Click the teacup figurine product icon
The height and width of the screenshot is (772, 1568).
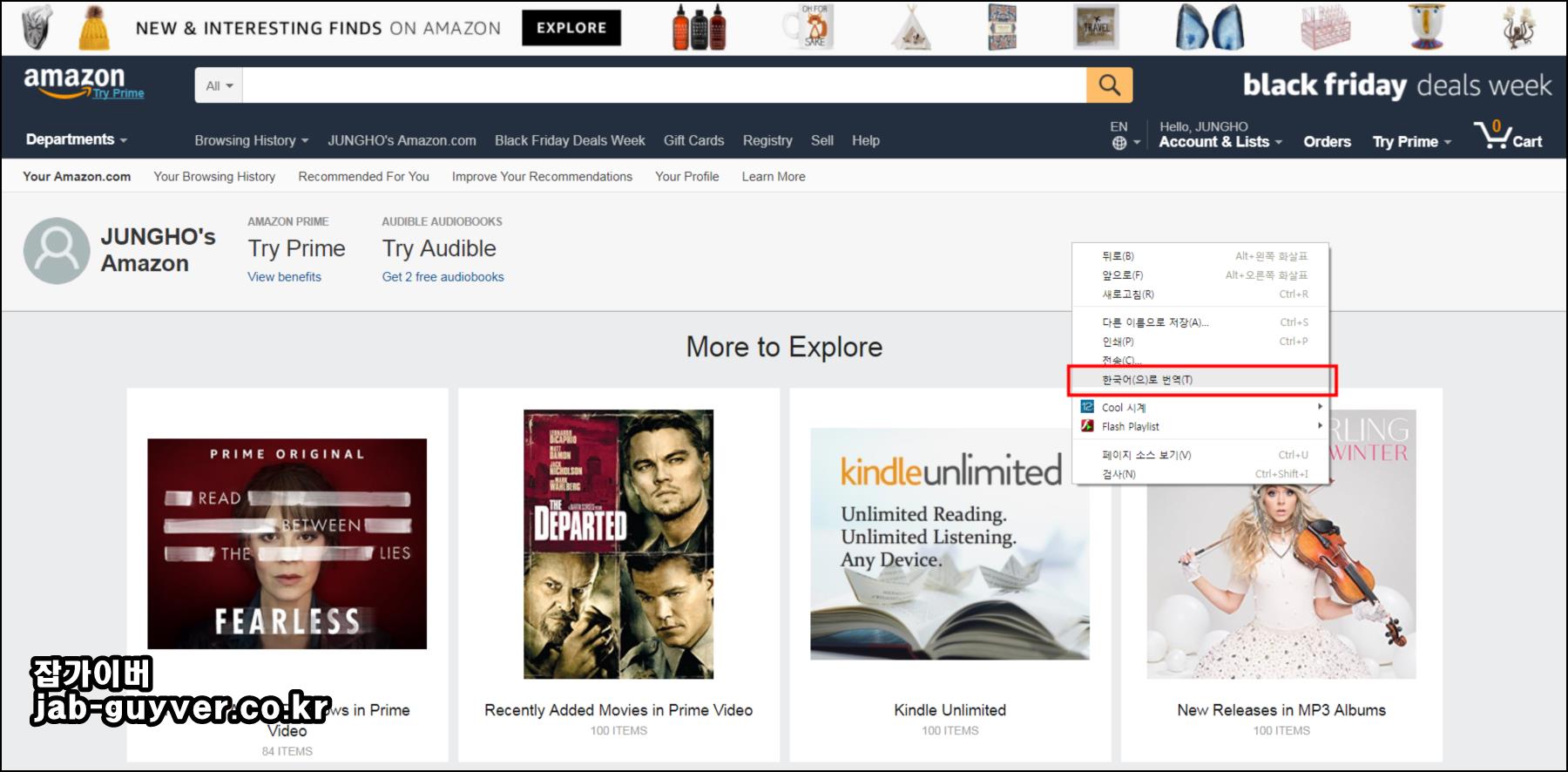pos(1427,28)
